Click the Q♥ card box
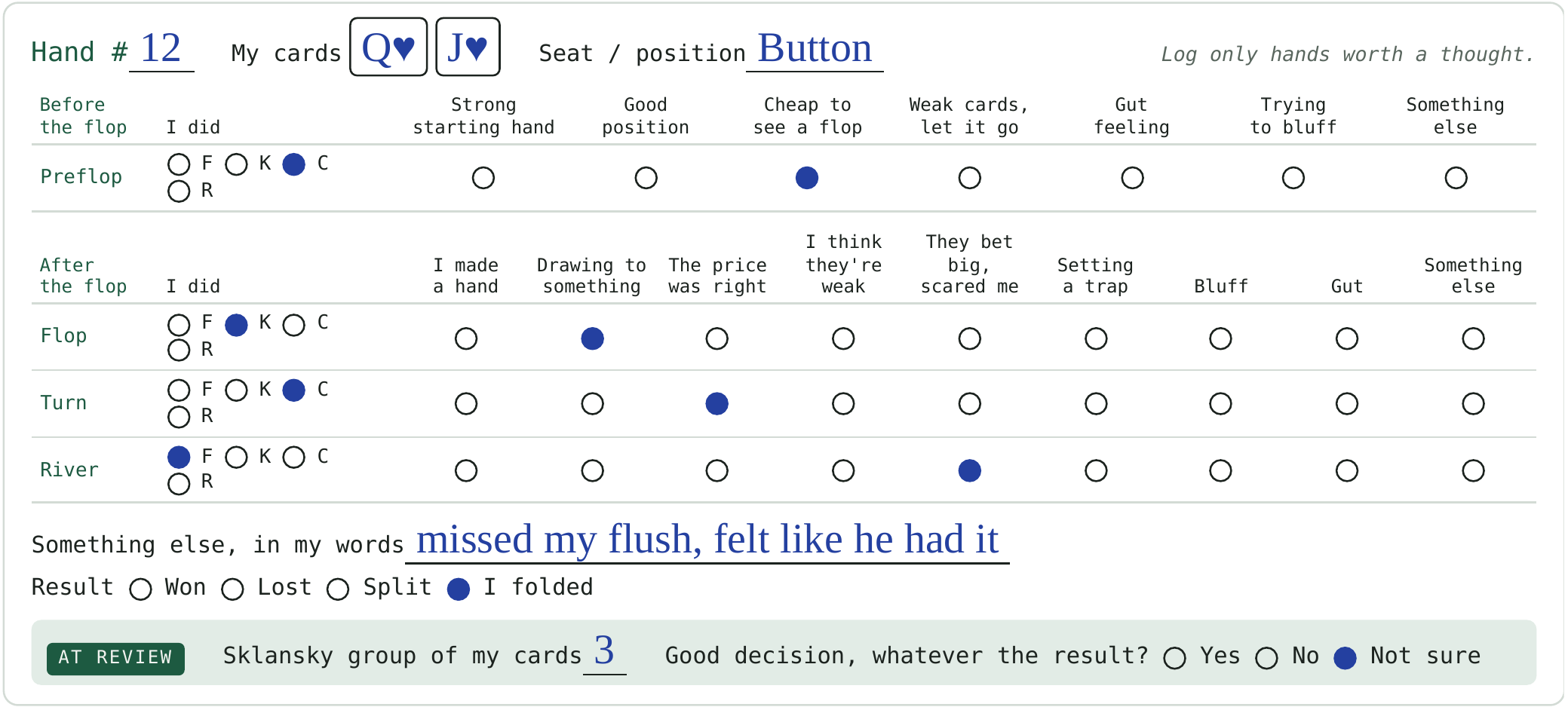Image resolution: width=1568 pixels, height=707 pixels. [x=388, y=47]
